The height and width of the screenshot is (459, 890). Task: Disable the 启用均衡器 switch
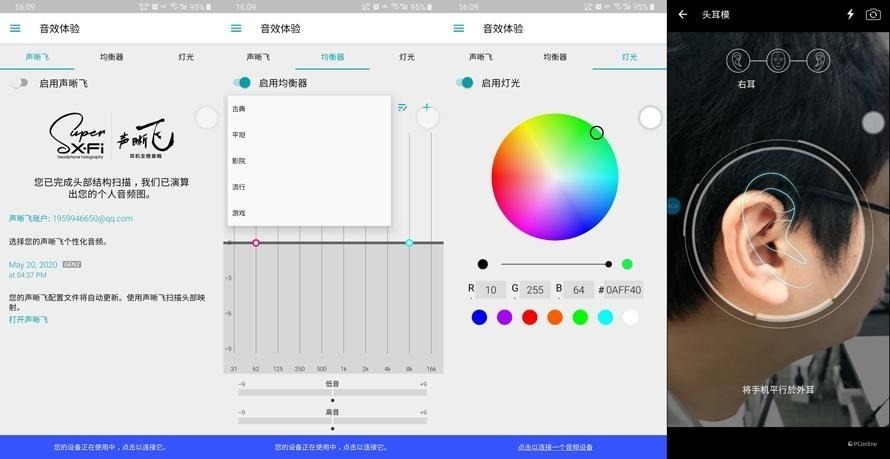(242, 83)
